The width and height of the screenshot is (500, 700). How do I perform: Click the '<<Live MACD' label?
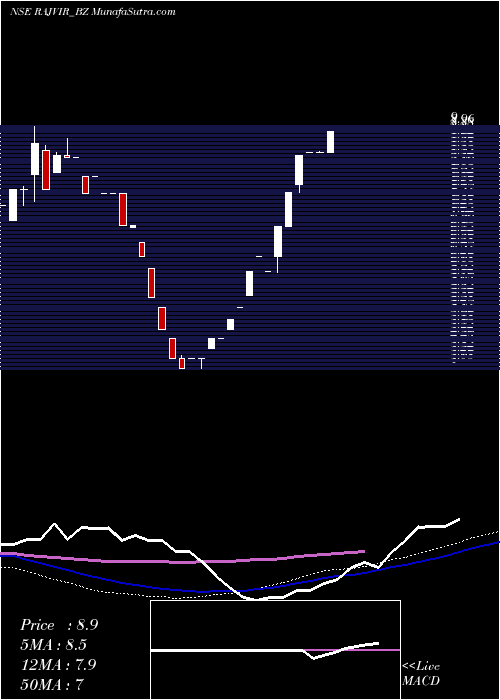click(421, 673)
